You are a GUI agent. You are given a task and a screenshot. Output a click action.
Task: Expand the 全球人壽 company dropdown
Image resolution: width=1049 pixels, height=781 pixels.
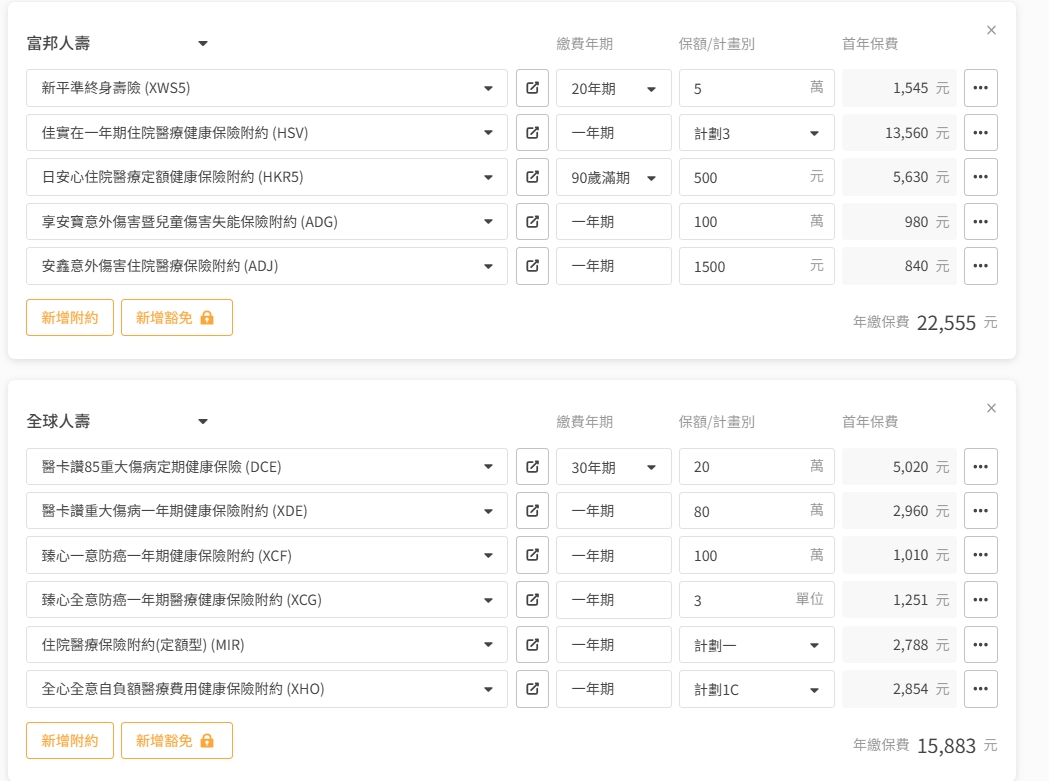(202, 422)
